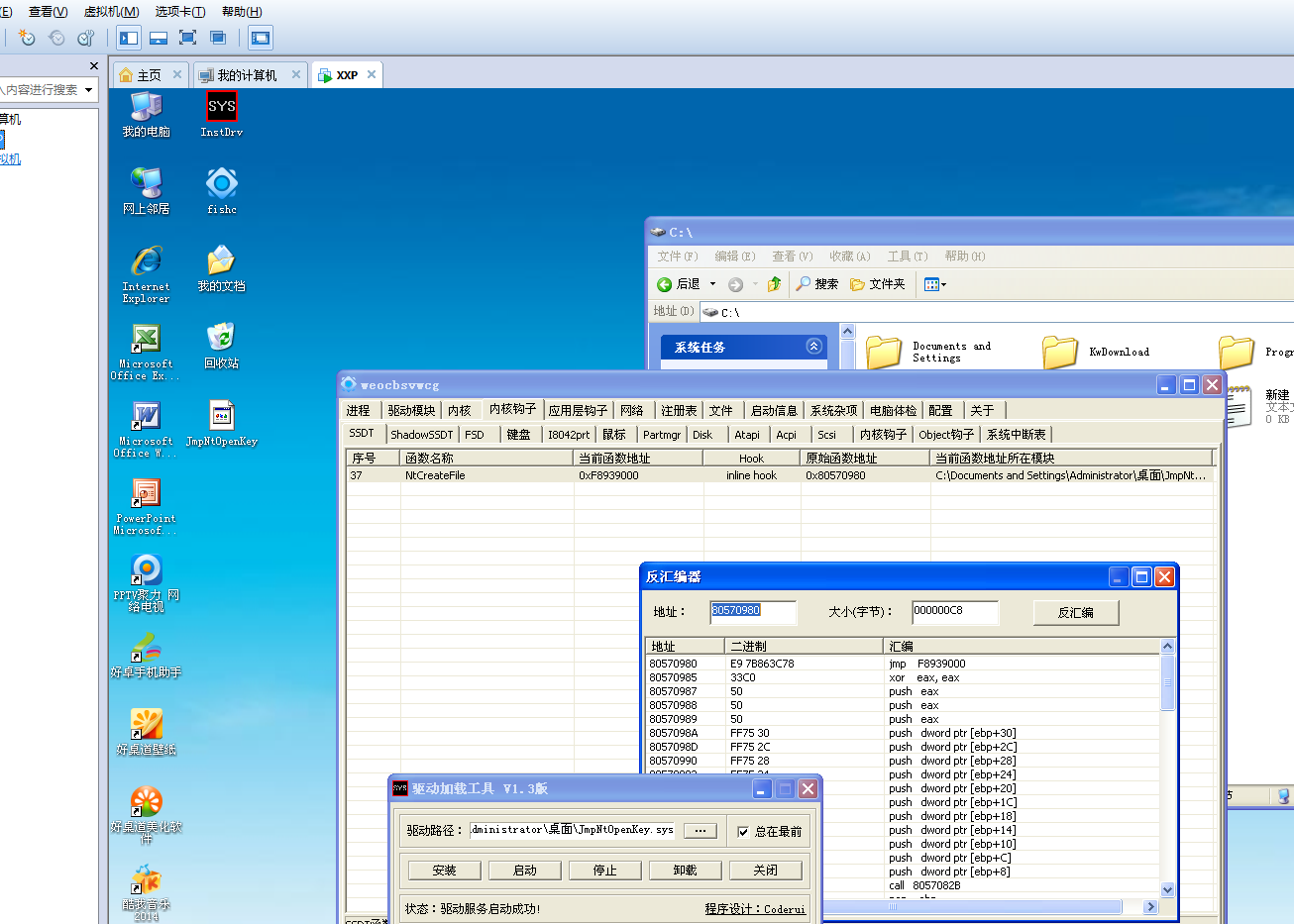This screenshot has height=924, width=1294.
Task: Click the 后退 back button in Explorer
Action: (679, 284)
